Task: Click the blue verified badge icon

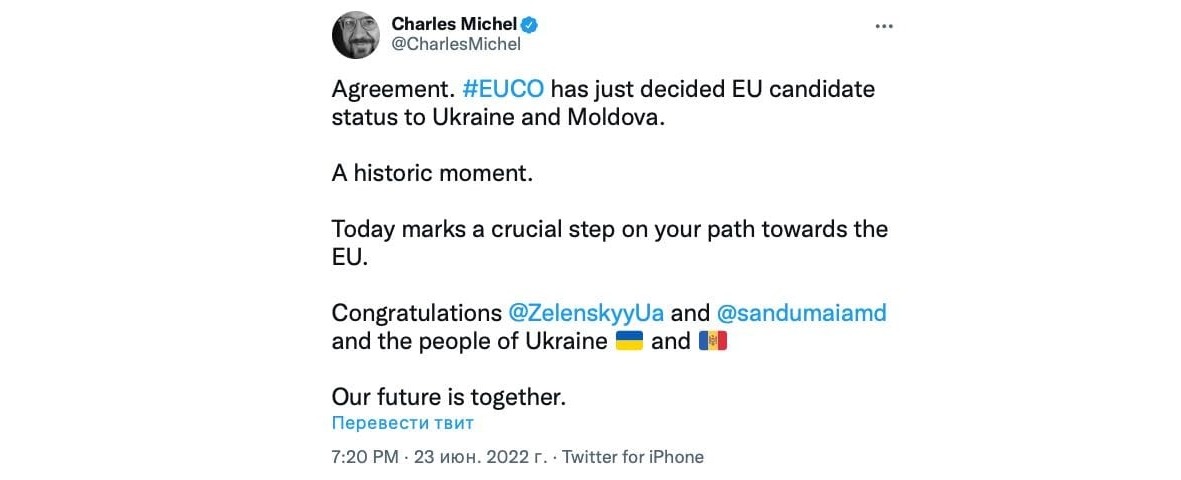Action: pyautogui.click(x=535, y=24)
